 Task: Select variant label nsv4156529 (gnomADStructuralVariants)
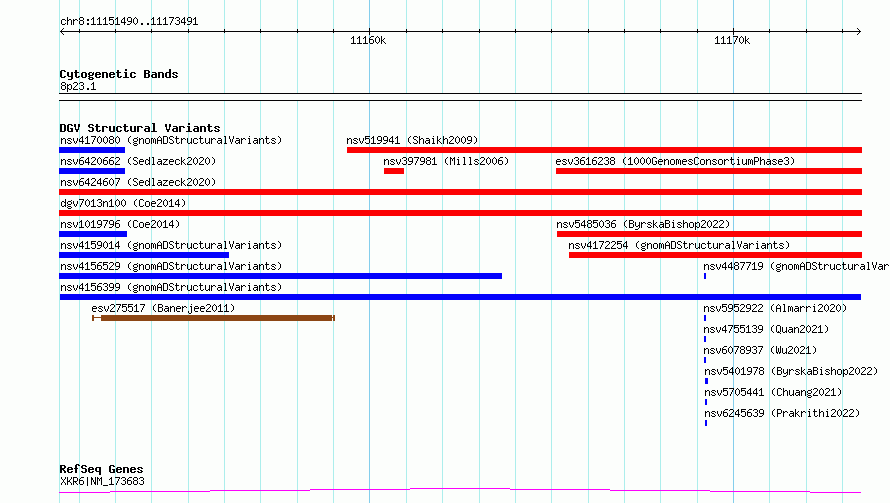pos(171,266)
